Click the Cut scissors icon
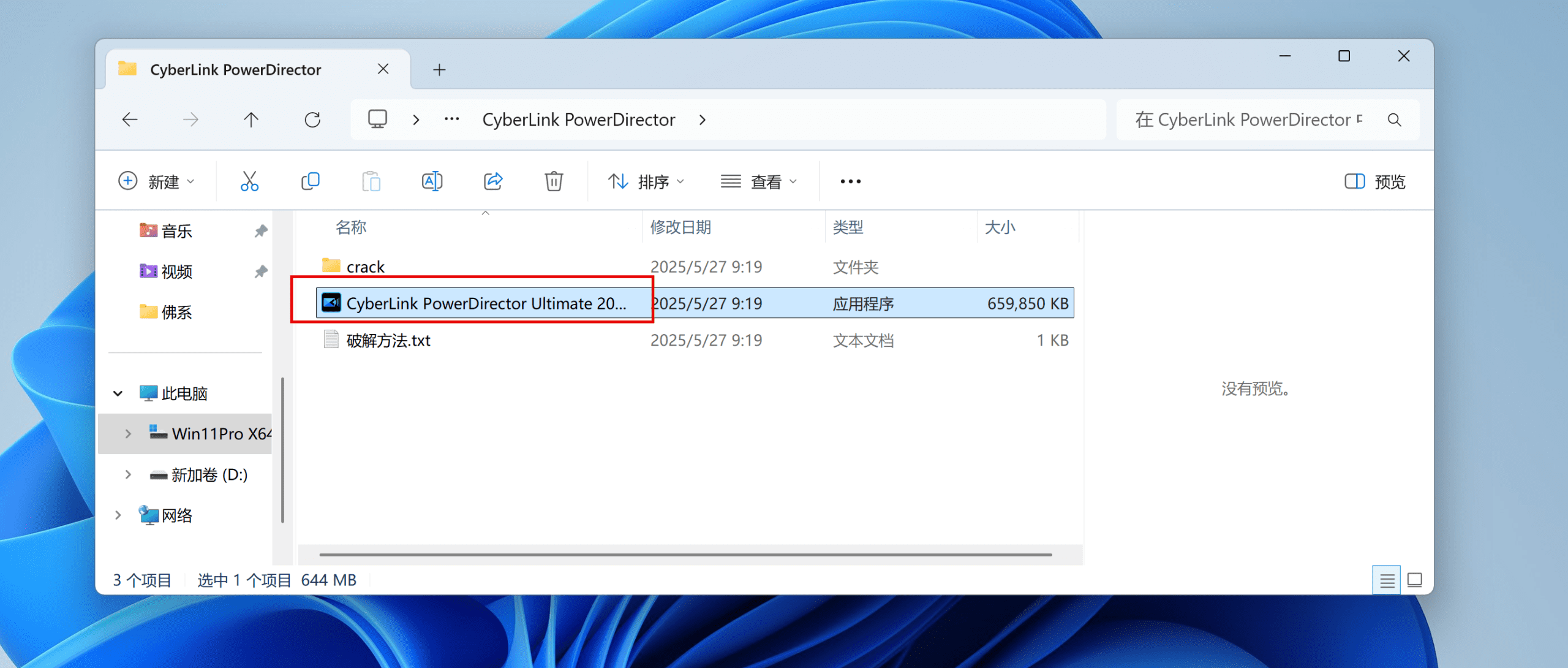 [x=249, y=181]
